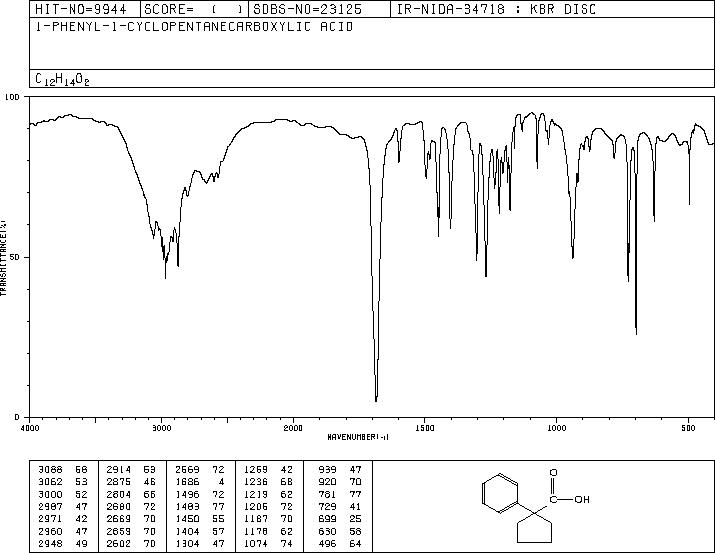Select the 2875 peak entry
The width and height of the screenshot is (715, 553).
point(131,482)
